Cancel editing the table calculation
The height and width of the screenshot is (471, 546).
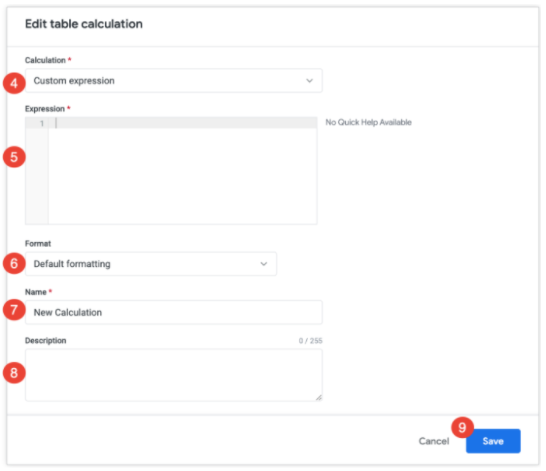pos(434,441)
